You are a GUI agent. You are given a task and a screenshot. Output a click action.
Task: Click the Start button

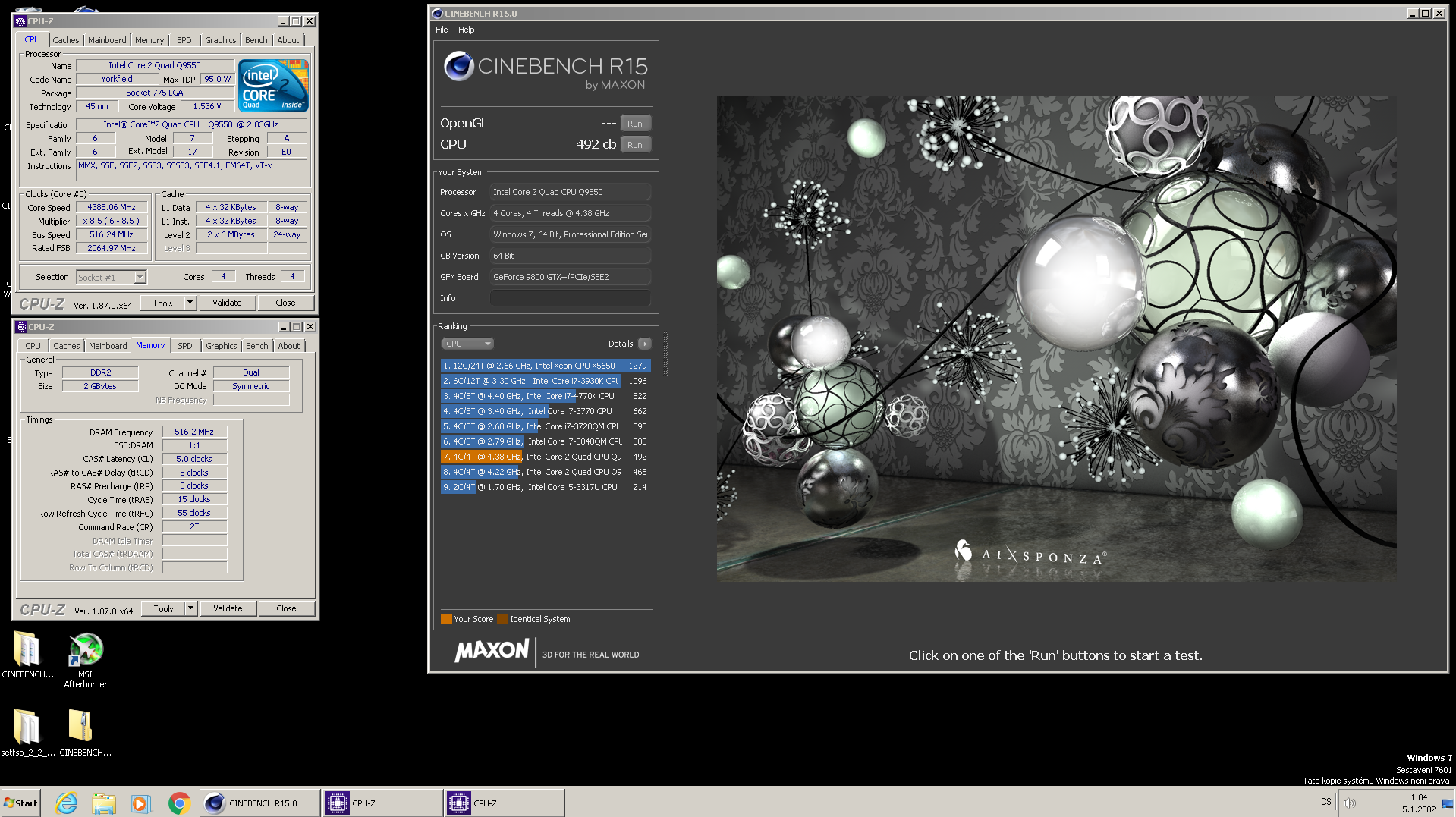pos(20,803)
